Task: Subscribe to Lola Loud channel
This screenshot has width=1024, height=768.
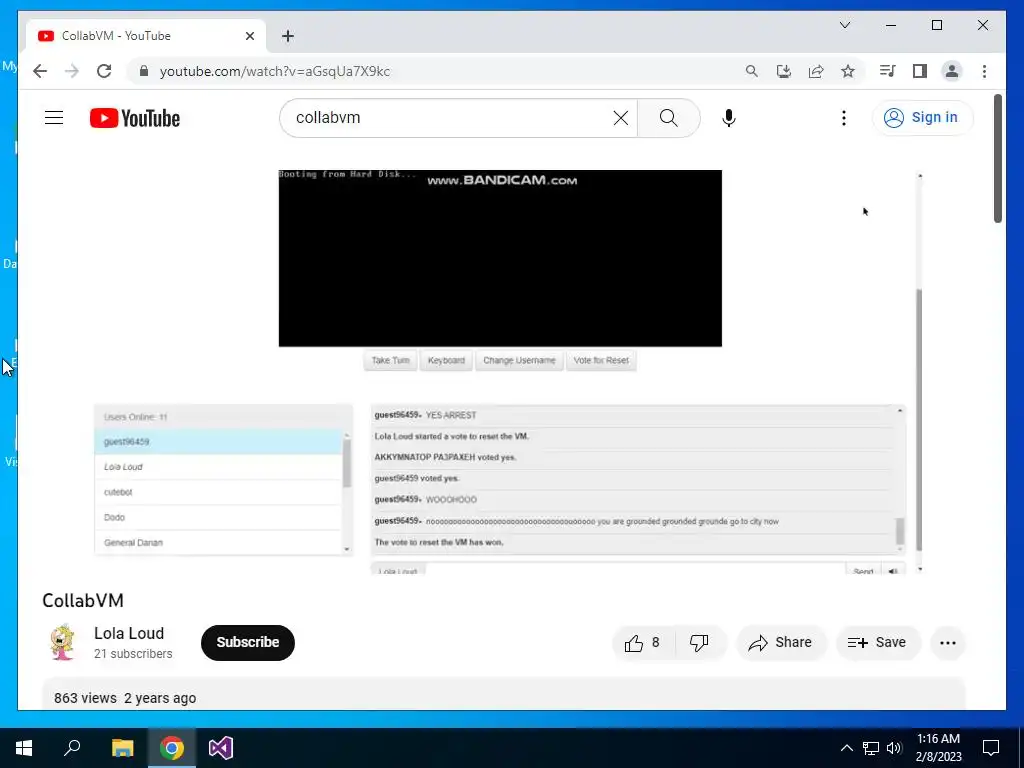Action: pyautogui.click(x=248, y=643)
